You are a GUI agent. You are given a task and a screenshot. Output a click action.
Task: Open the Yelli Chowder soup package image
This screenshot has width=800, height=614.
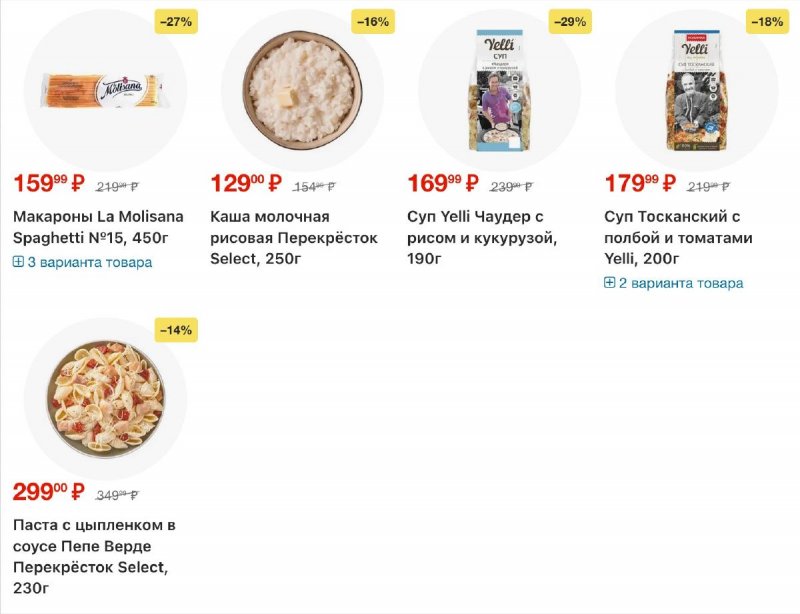pyautogui.click(x=499, y=90)
